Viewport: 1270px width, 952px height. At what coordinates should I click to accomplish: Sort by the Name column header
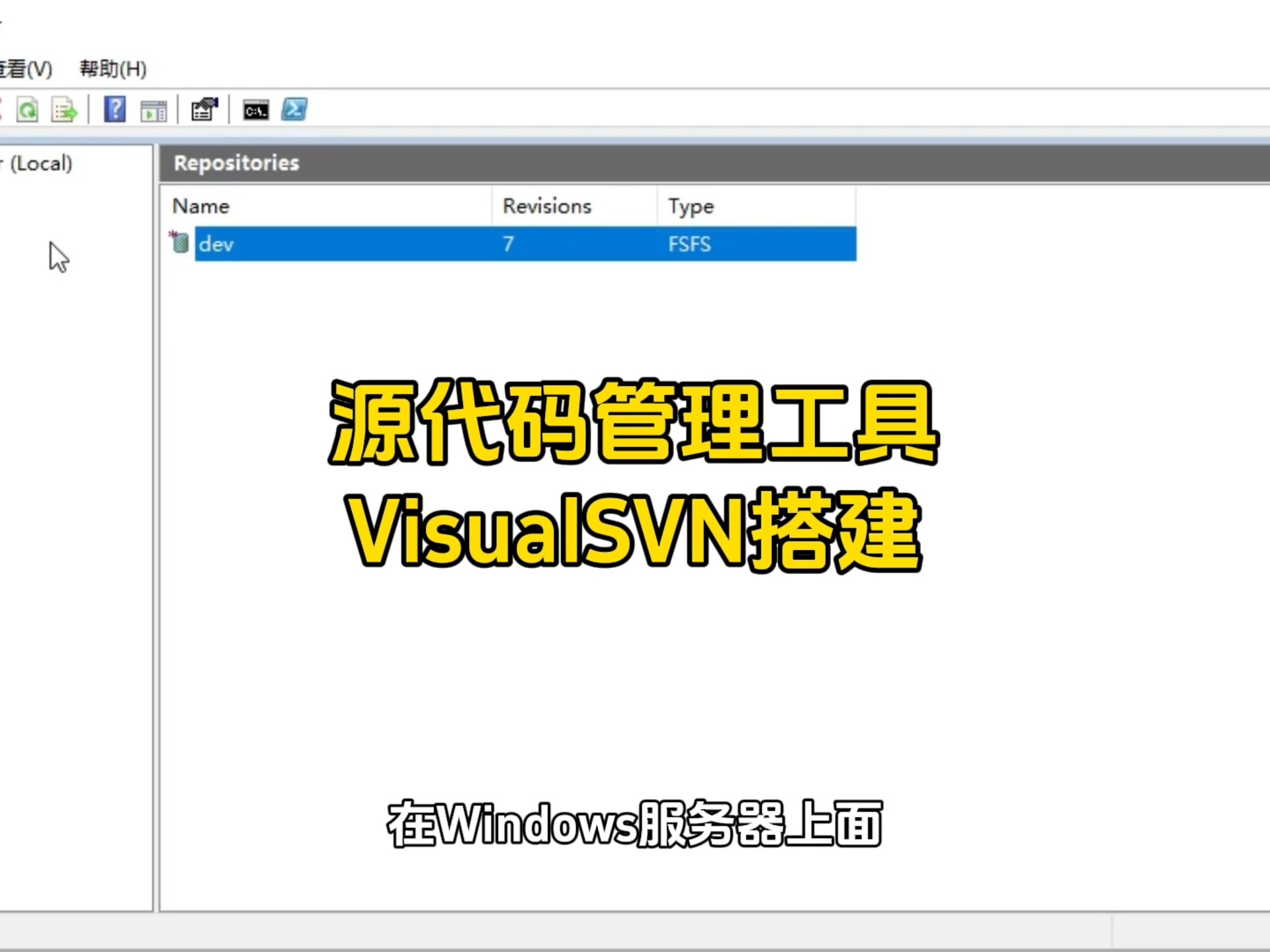pos(327,206)
